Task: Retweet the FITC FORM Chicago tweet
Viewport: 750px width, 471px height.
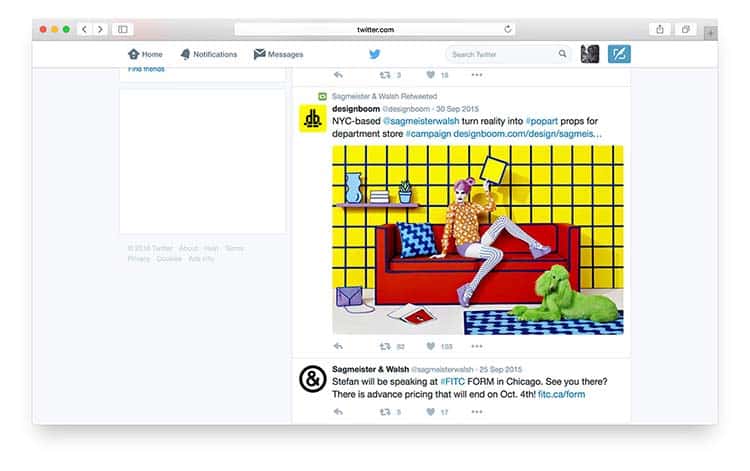Action: (x=385, y=411)
